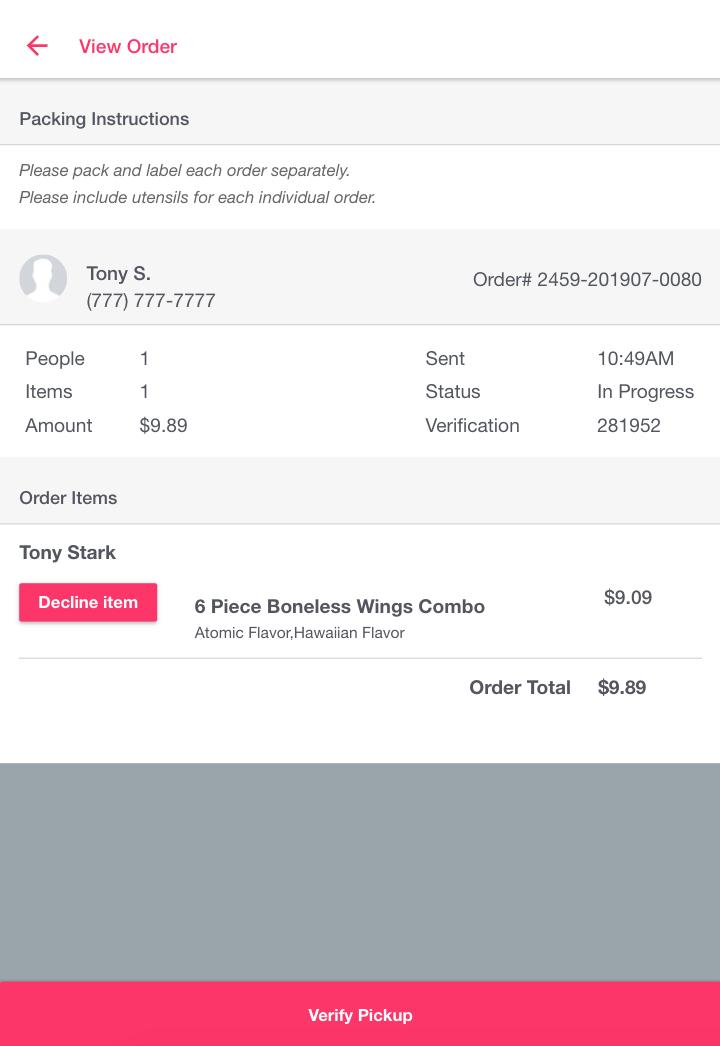The width and height of the screenshot is (720, 1046).
Task: Select the 6 Piece Boneless Wings Combo item
Action: point(340,606)
